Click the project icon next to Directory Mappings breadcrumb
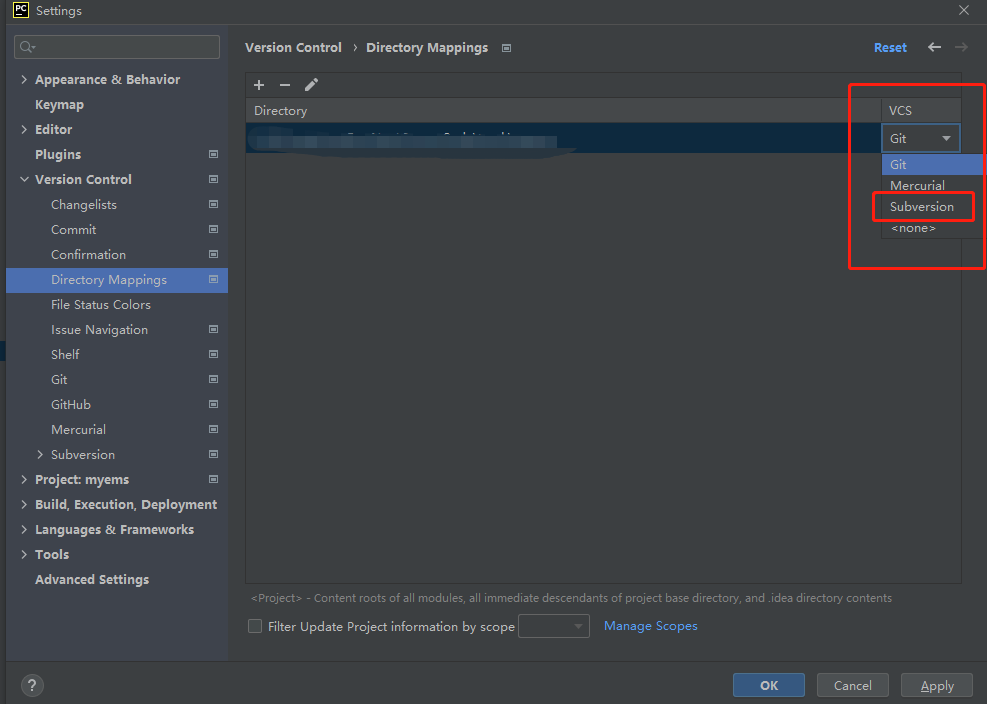Viewport: 987px width, 704px height. [506, 48]
